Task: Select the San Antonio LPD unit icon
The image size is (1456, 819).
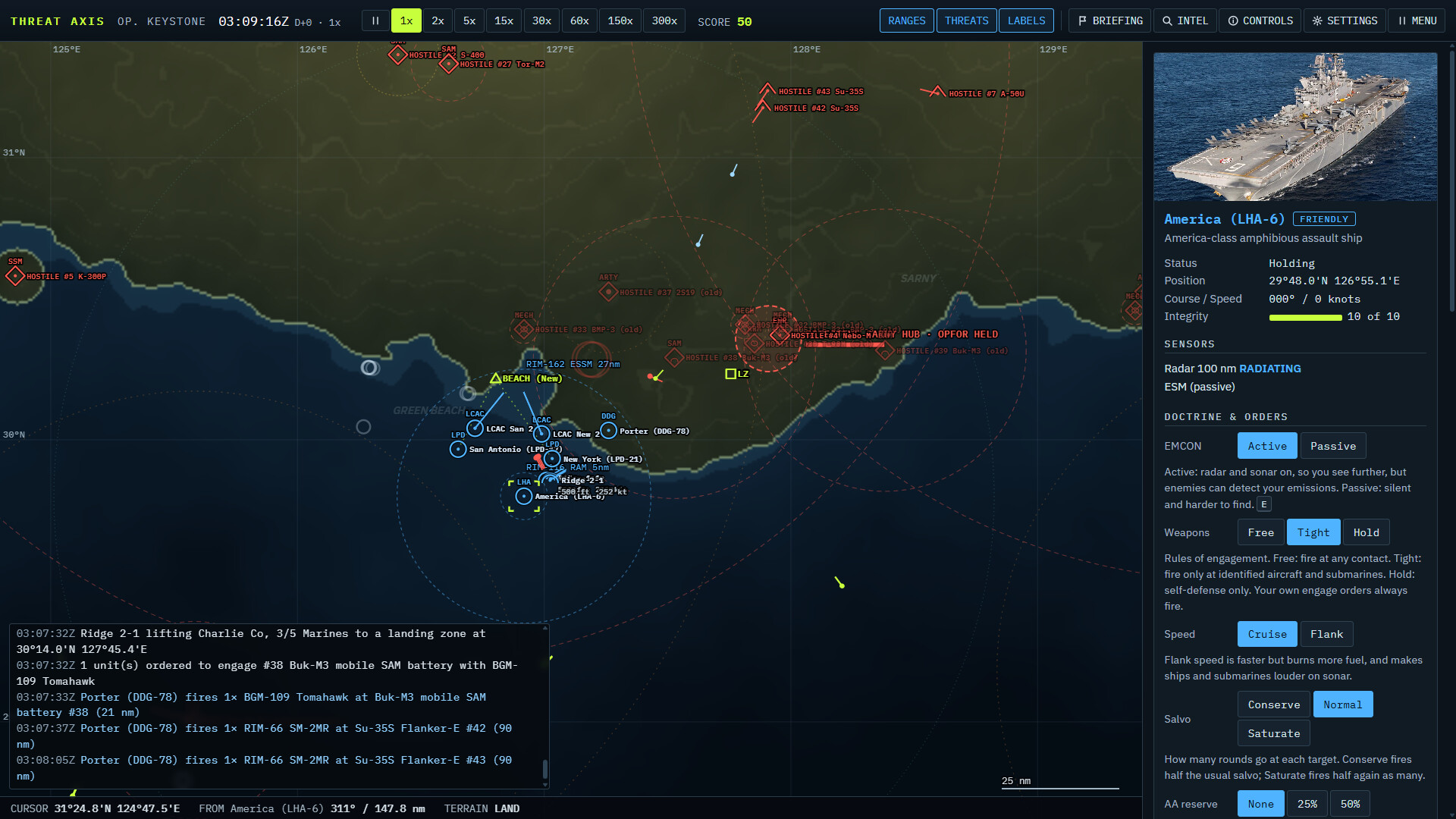Action: [x=458, y=449]
